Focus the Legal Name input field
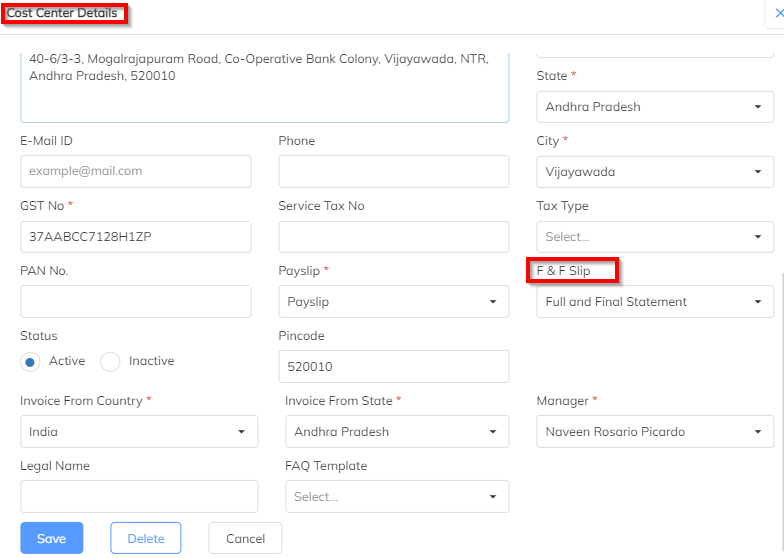Viewport: 784px width, 558px height. [139, 496]
